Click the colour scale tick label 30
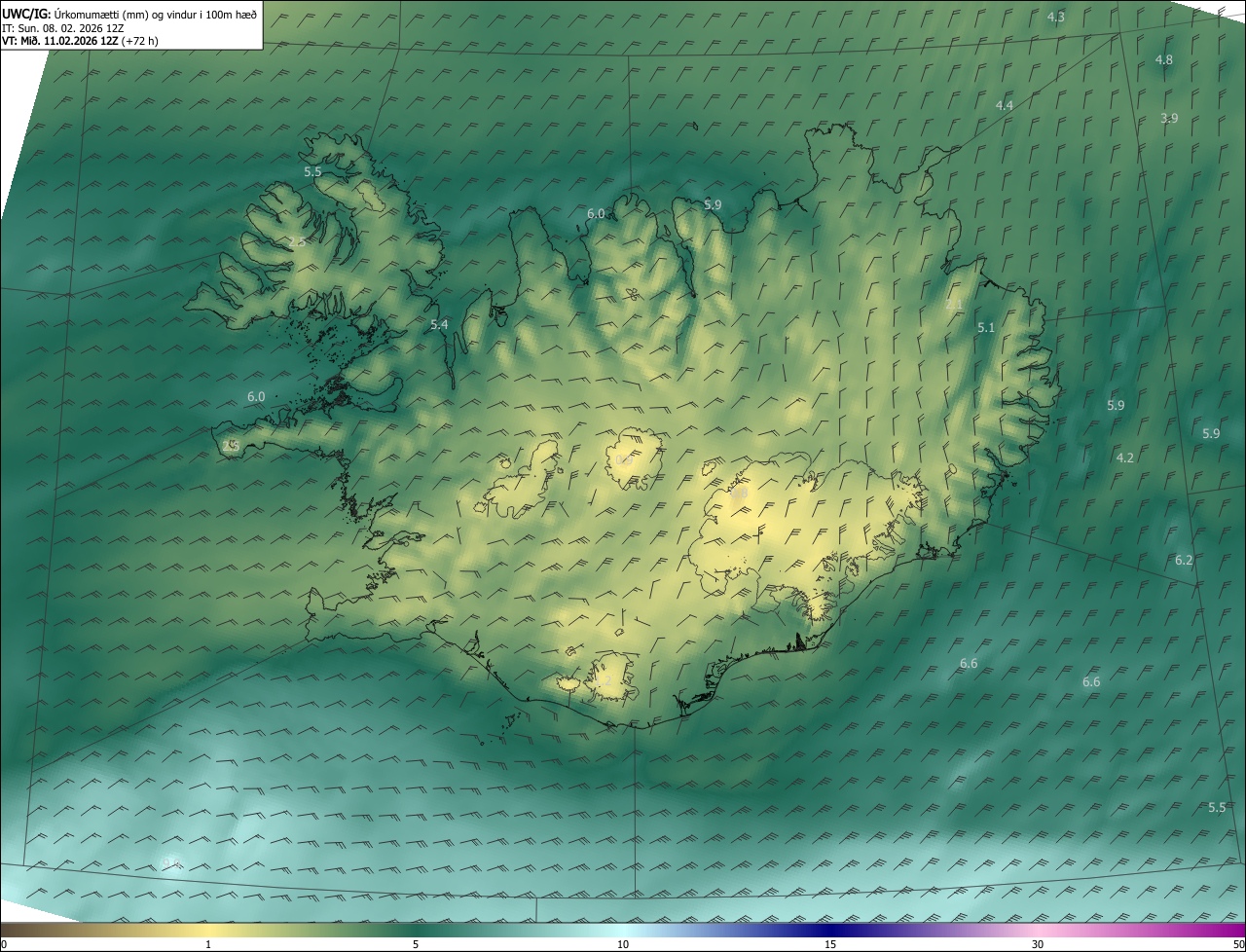The width and height of the screenshot is (1246, 952). click(x=1038, y=944)
